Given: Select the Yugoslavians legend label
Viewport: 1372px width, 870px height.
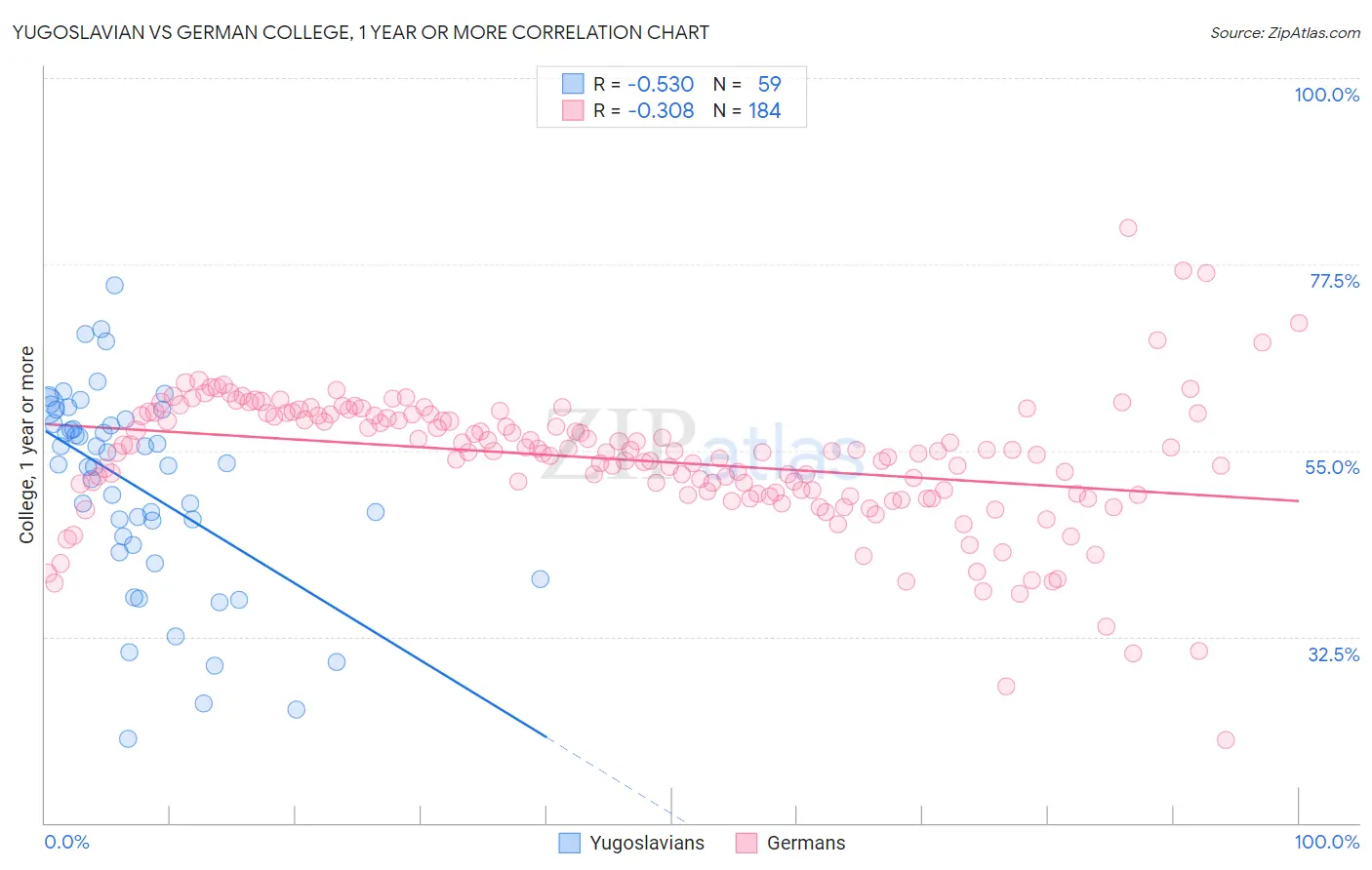Looking at the screenshot, I should (x=647, y=843).
